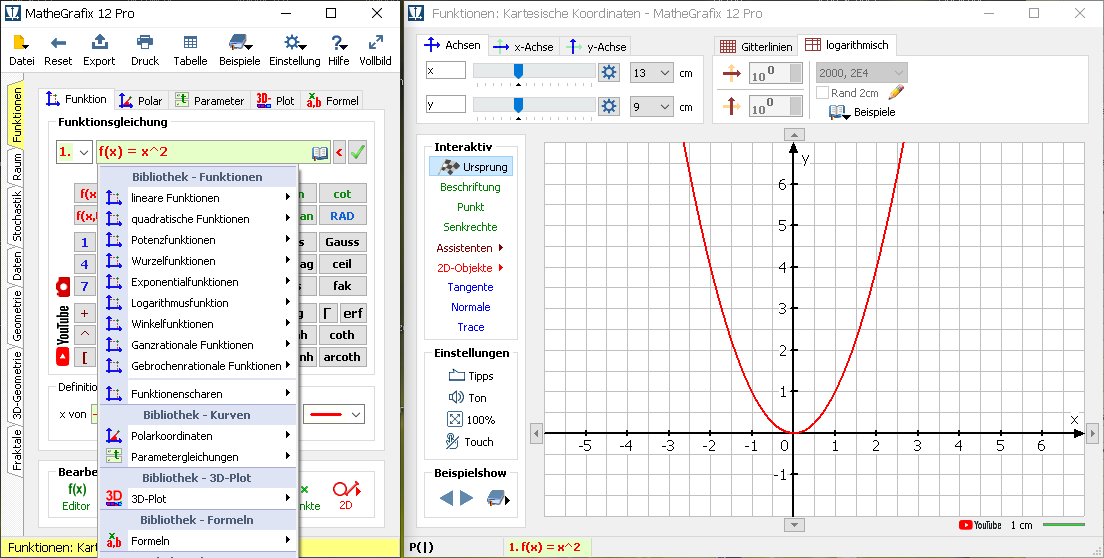Click the horizontal logarithmic arrow icon
The width and height of the screenshot is (1104, 558).
click(732, 73)
